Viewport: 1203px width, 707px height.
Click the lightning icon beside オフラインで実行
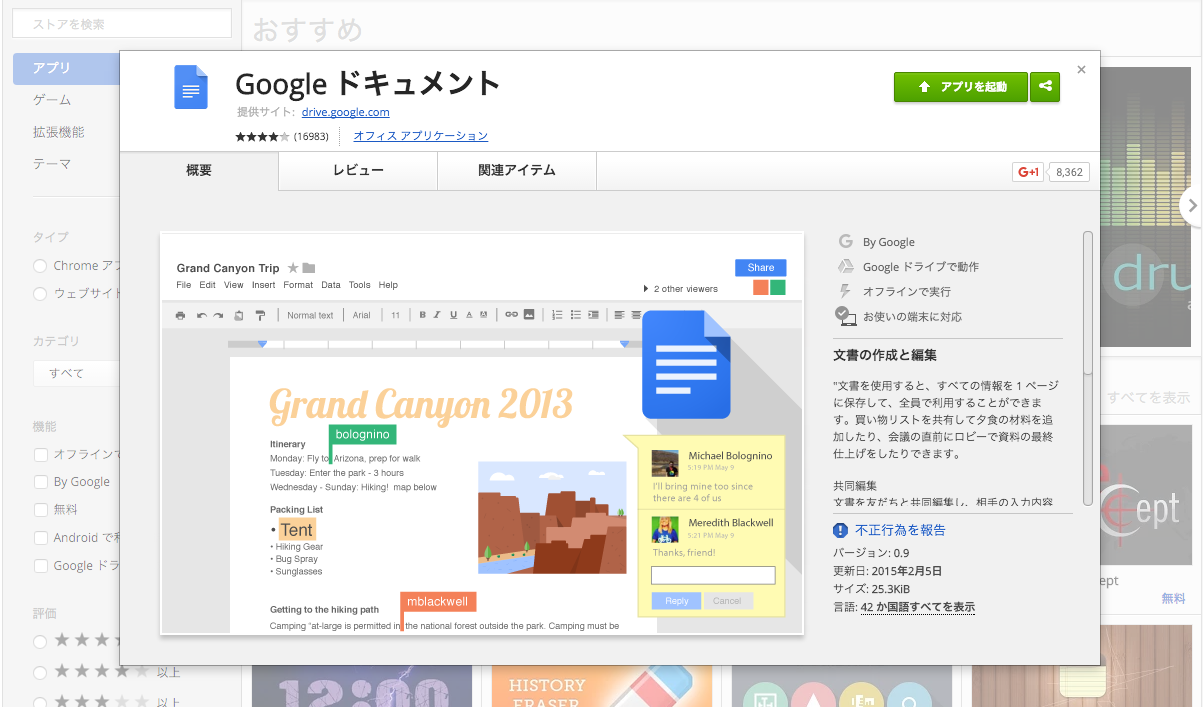[x=845, y=291]
